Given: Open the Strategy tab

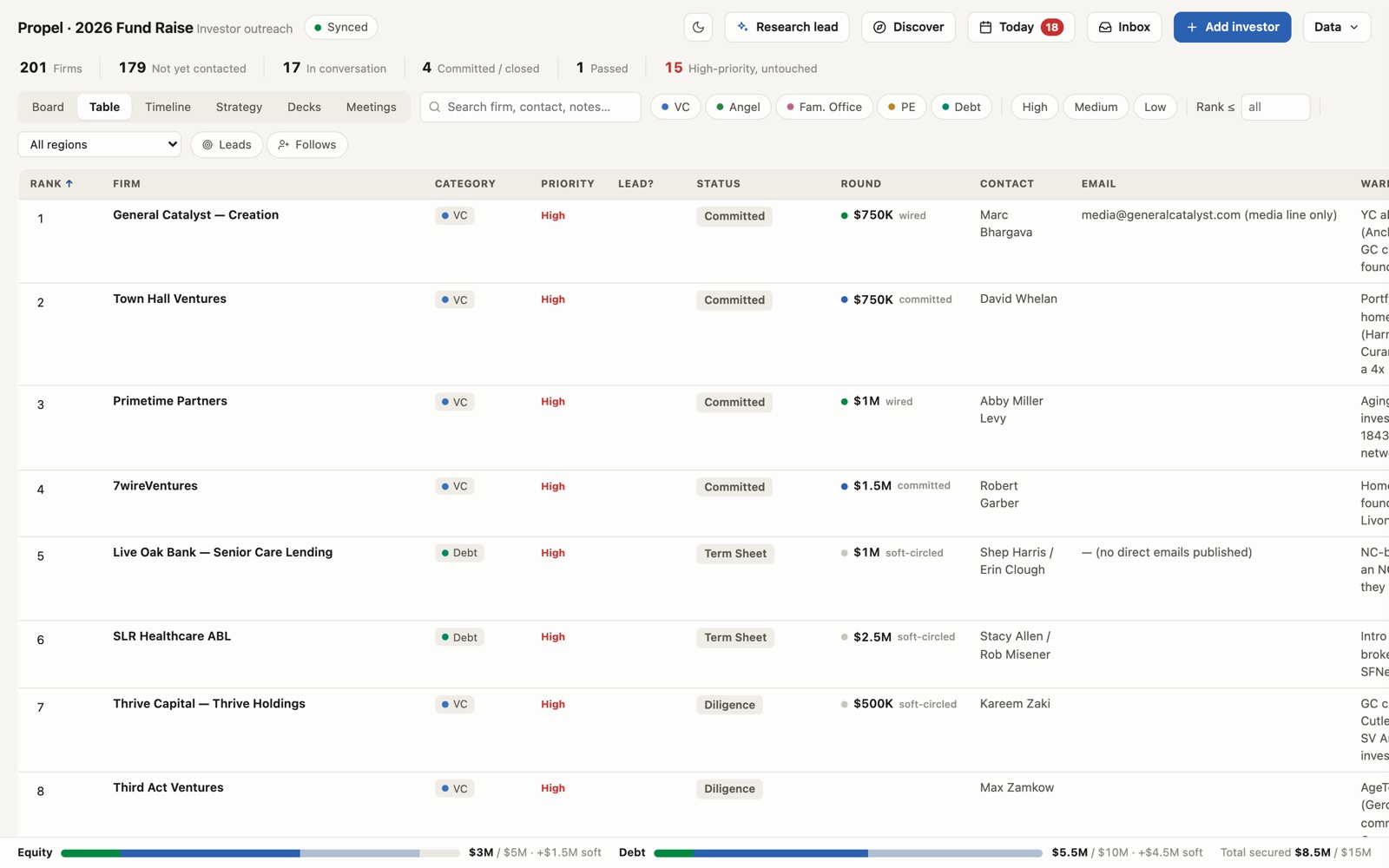Looking at the screenshot, I should pos(239,107).
